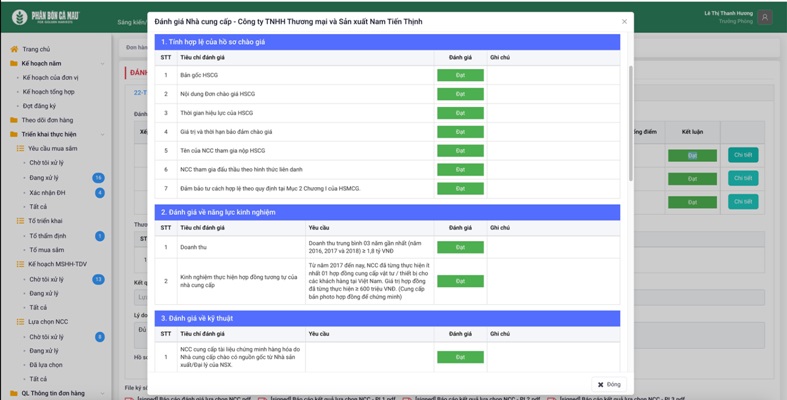Click Đạt for Kinh nghiệm thực hiện hợp đồng row
787x400 pixels.
point(460,281)
